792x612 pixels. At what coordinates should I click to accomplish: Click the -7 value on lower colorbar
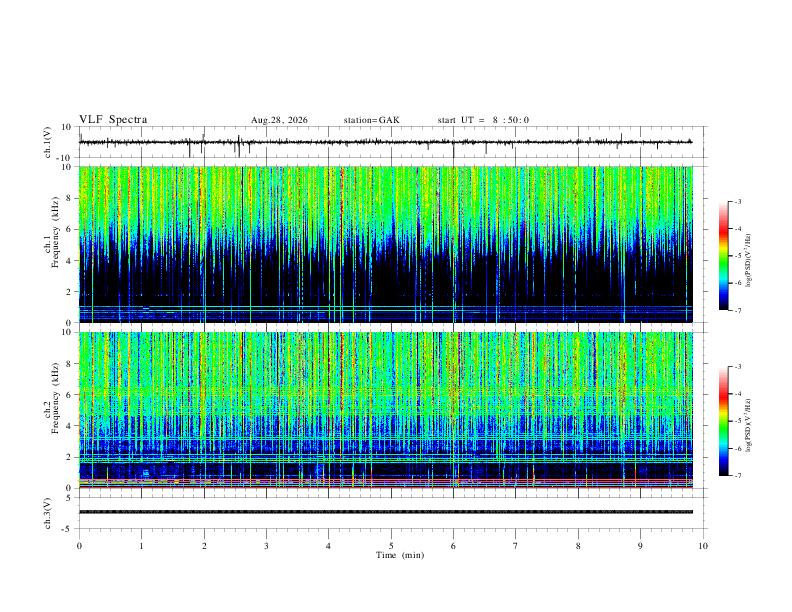click(x=737, y=476)
